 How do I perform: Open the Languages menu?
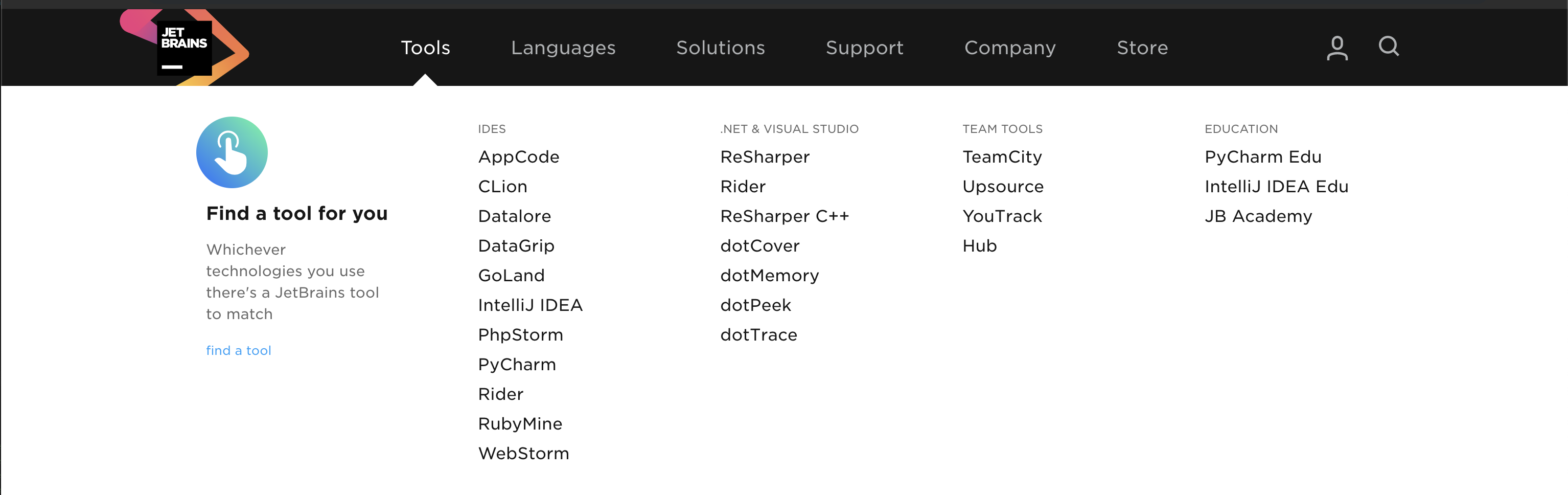pos(563,48)
